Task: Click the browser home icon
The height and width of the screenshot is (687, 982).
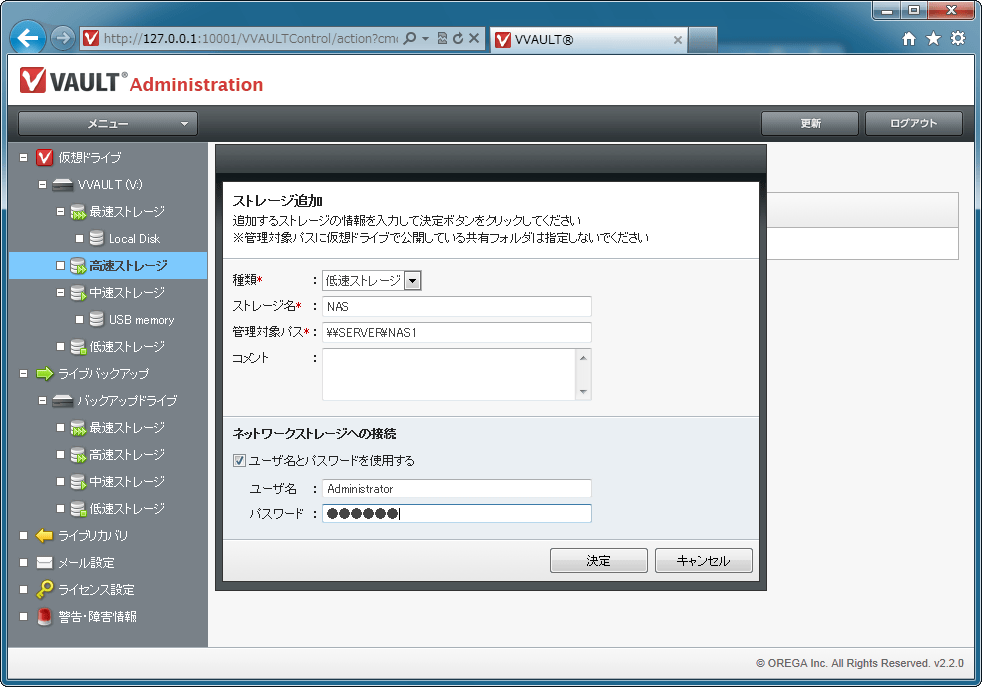Action: tap(909, 39)
